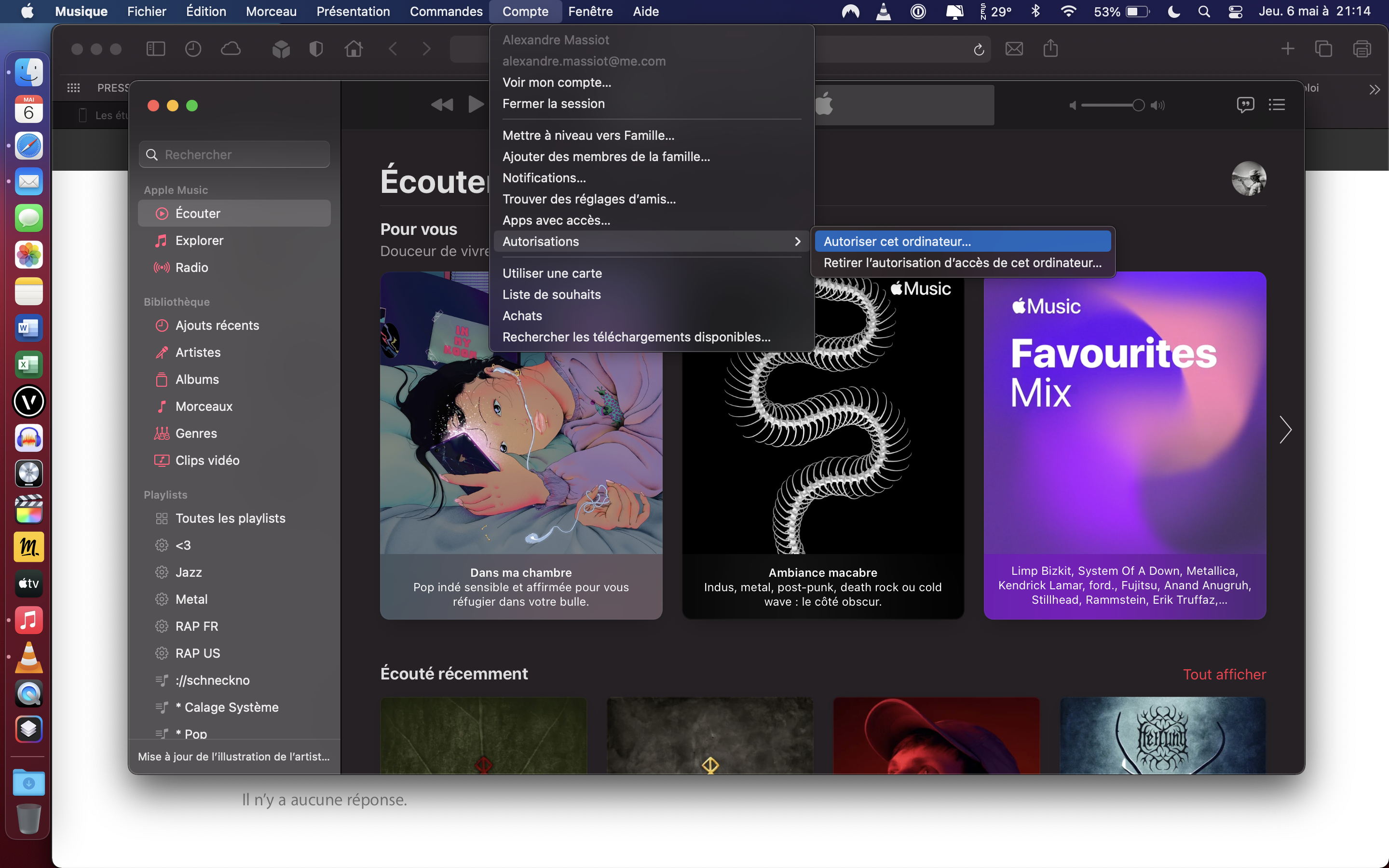
Task: Toggle Do Not Disturb moon icon
Action: pos(1174,12)
